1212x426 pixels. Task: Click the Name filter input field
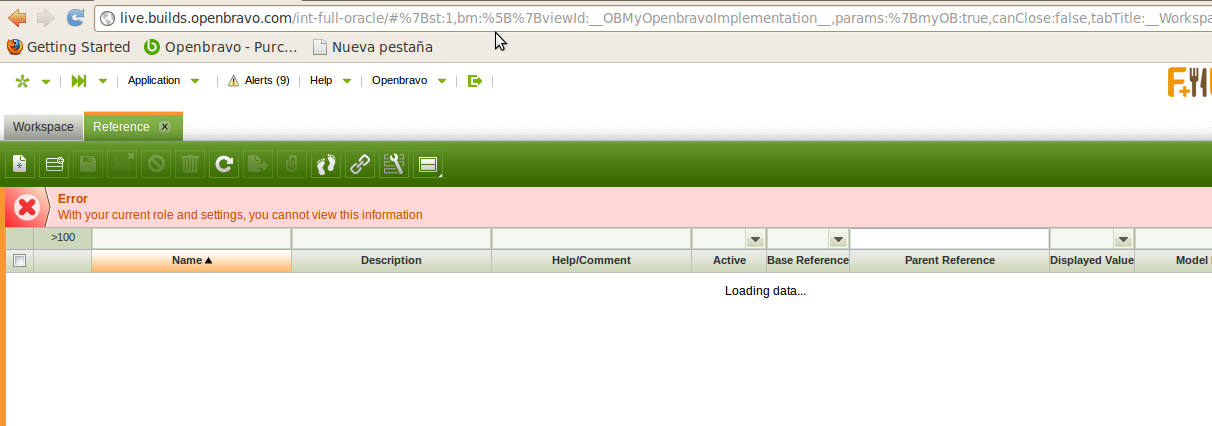[x=192, y=239]
